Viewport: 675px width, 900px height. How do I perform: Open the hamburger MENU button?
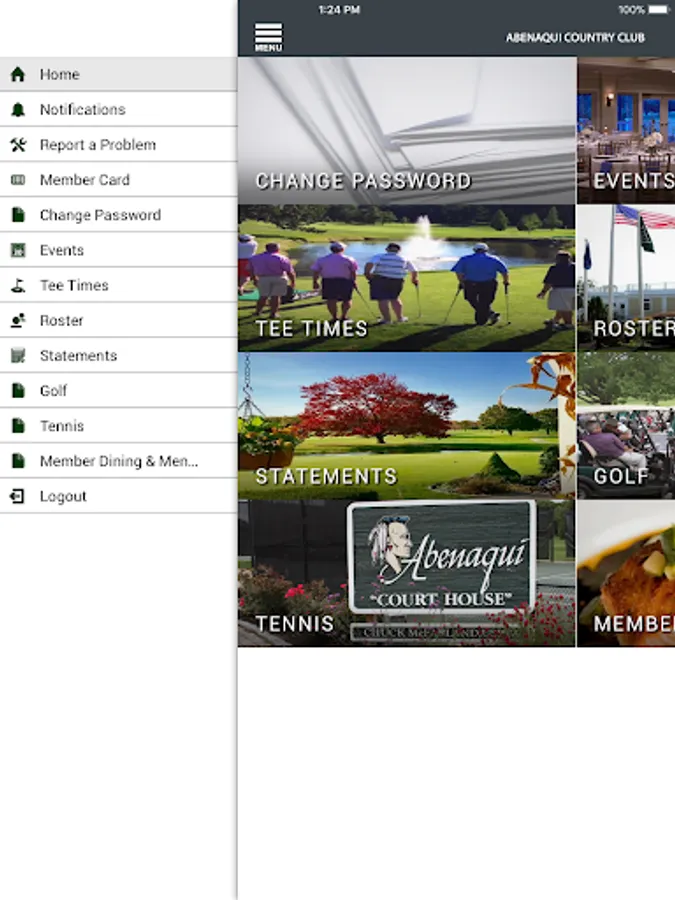click(268, 37)
